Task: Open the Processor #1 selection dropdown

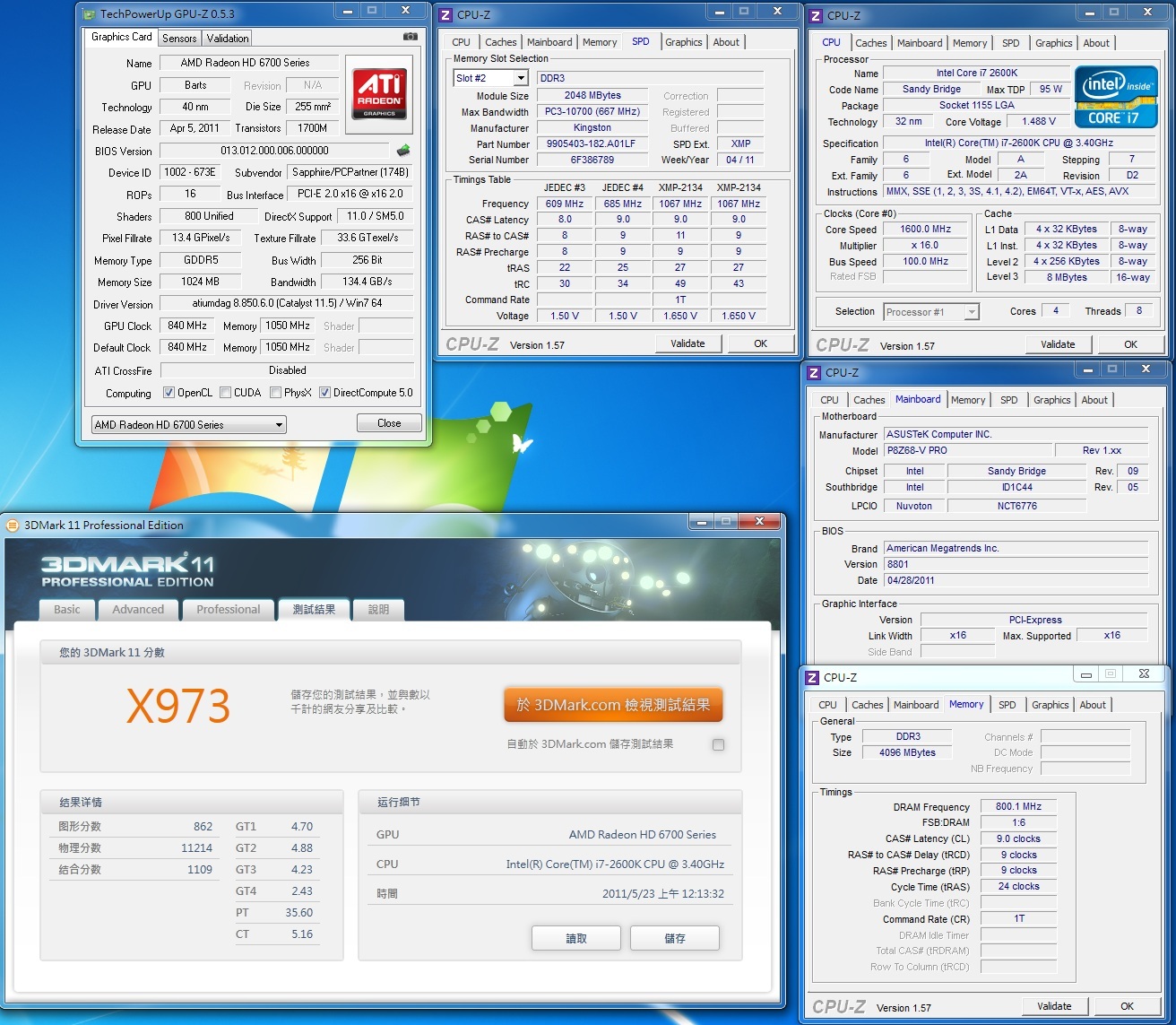Action: click(971, 312)
